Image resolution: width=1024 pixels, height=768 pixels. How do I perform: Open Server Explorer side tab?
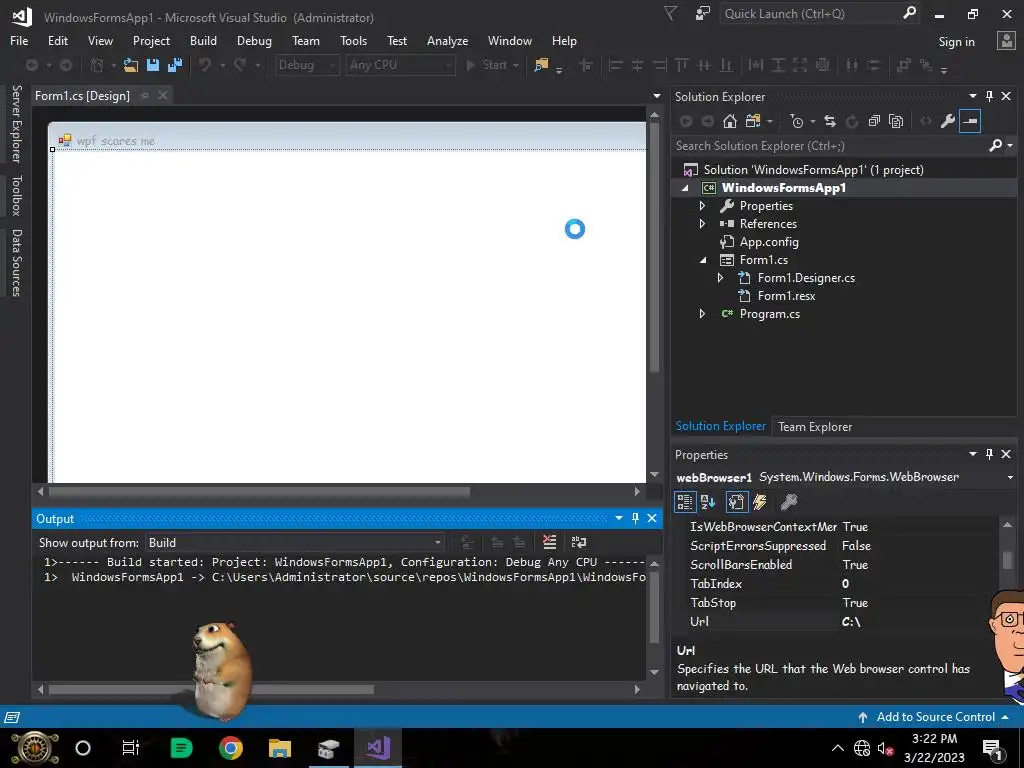click(16, 123)
